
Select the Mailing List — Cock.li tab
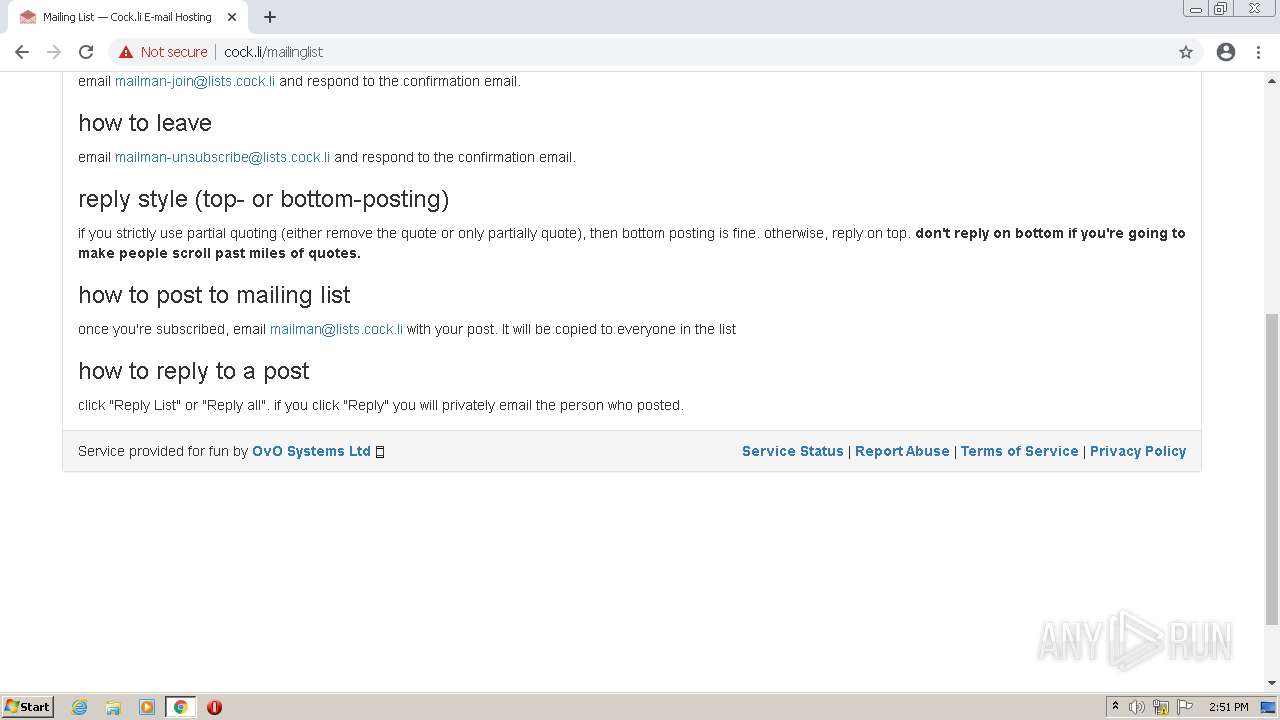pos(127,17)
